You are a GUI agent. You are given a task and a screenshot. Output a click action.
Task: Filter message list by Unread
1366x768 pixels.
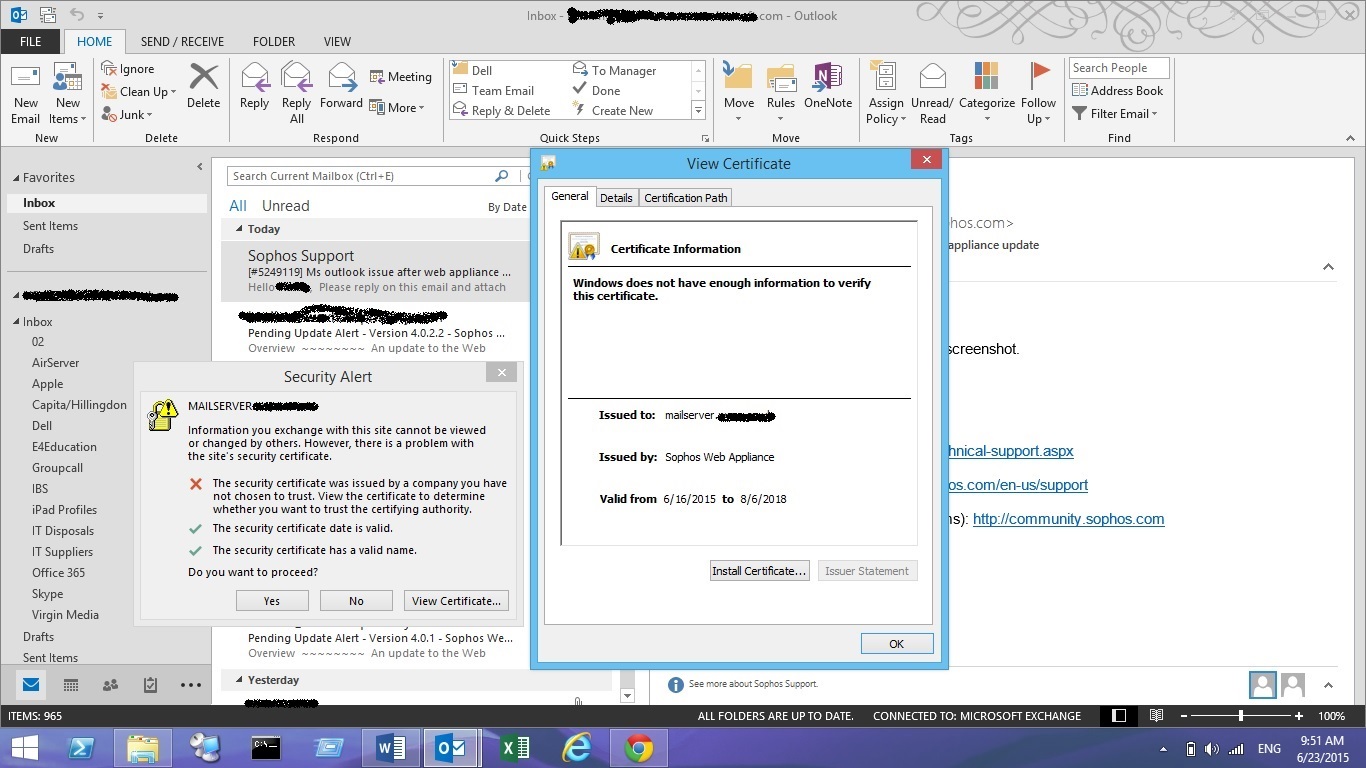click(x=285, y=206)
